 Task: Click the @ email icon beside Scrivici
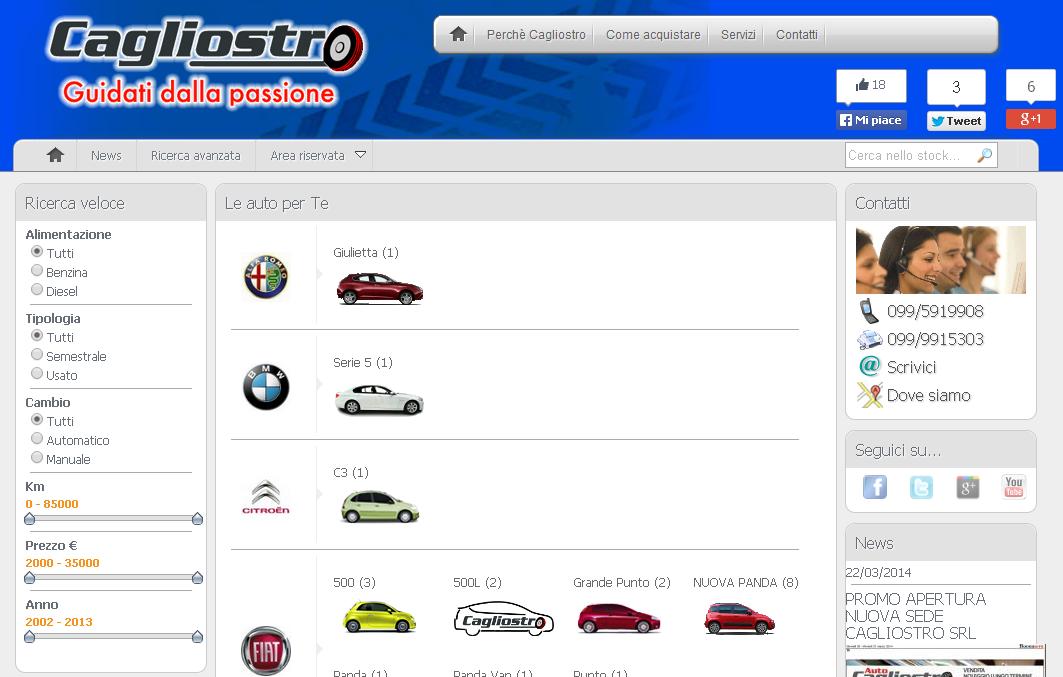point(870,367)
